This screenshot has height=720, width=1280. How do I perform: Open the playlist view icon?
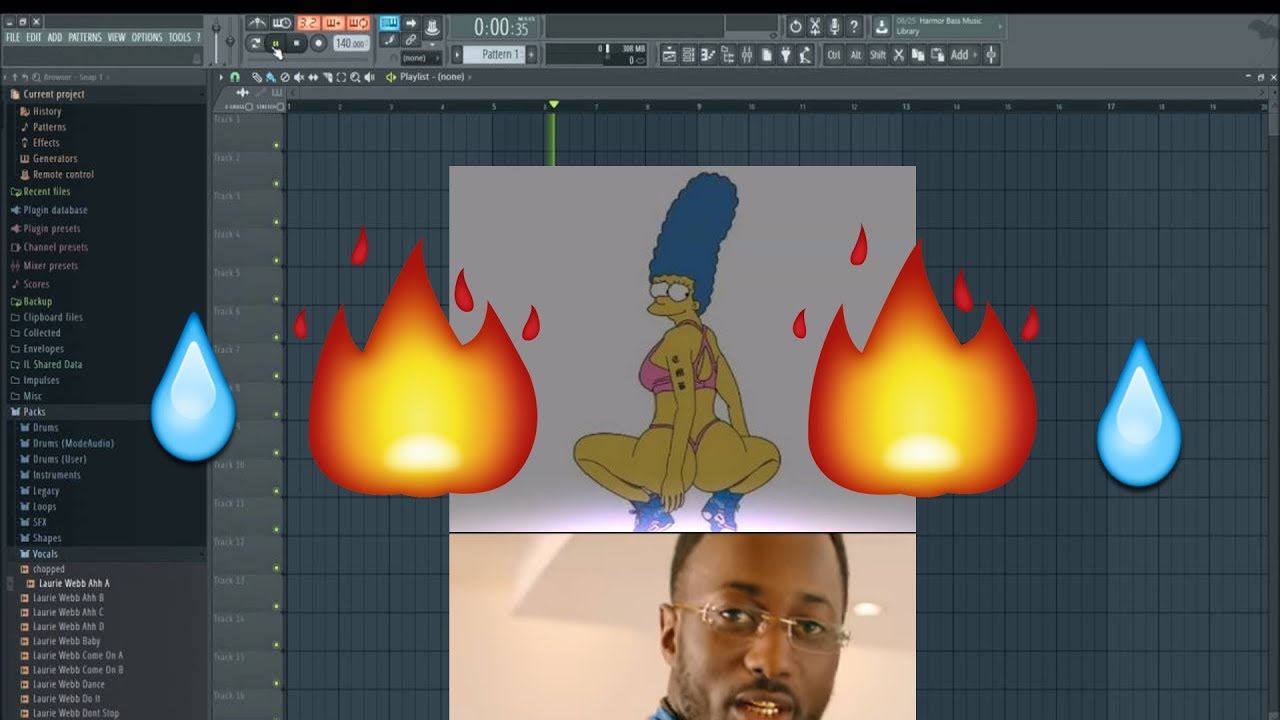(668, 55)
